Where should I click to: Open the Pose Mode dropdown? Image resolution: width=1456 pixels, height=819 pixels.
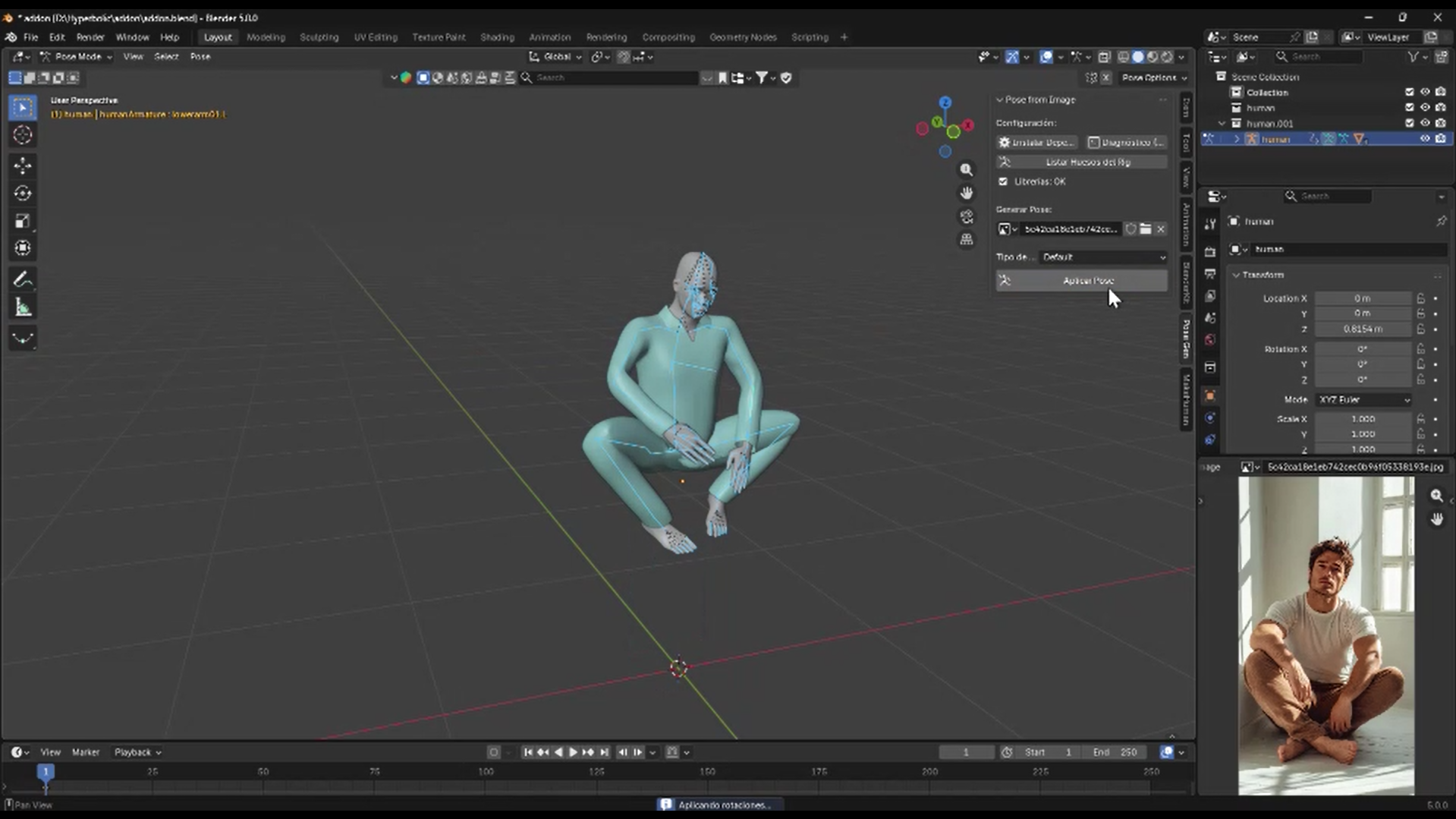point(76,57)
